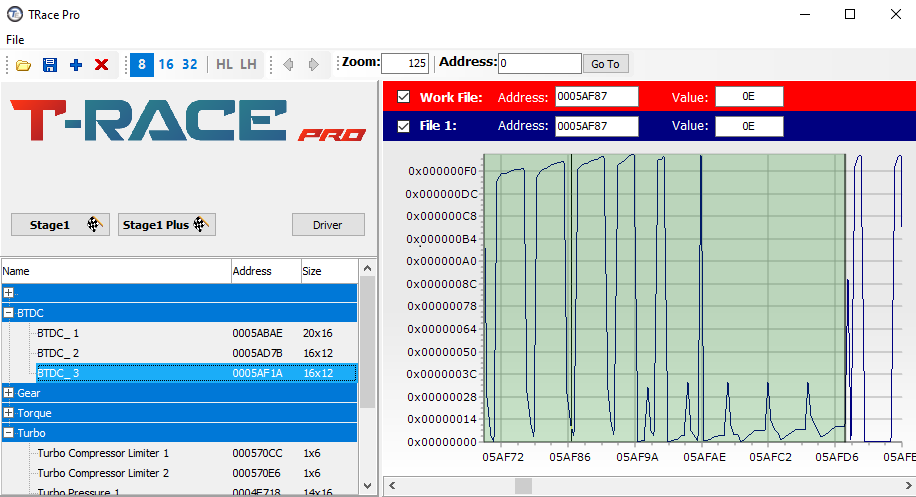This screenshot has width=916, height=497.
Task: Uncheck the File 1 checkbox
Action: click(x=403, y=126)
